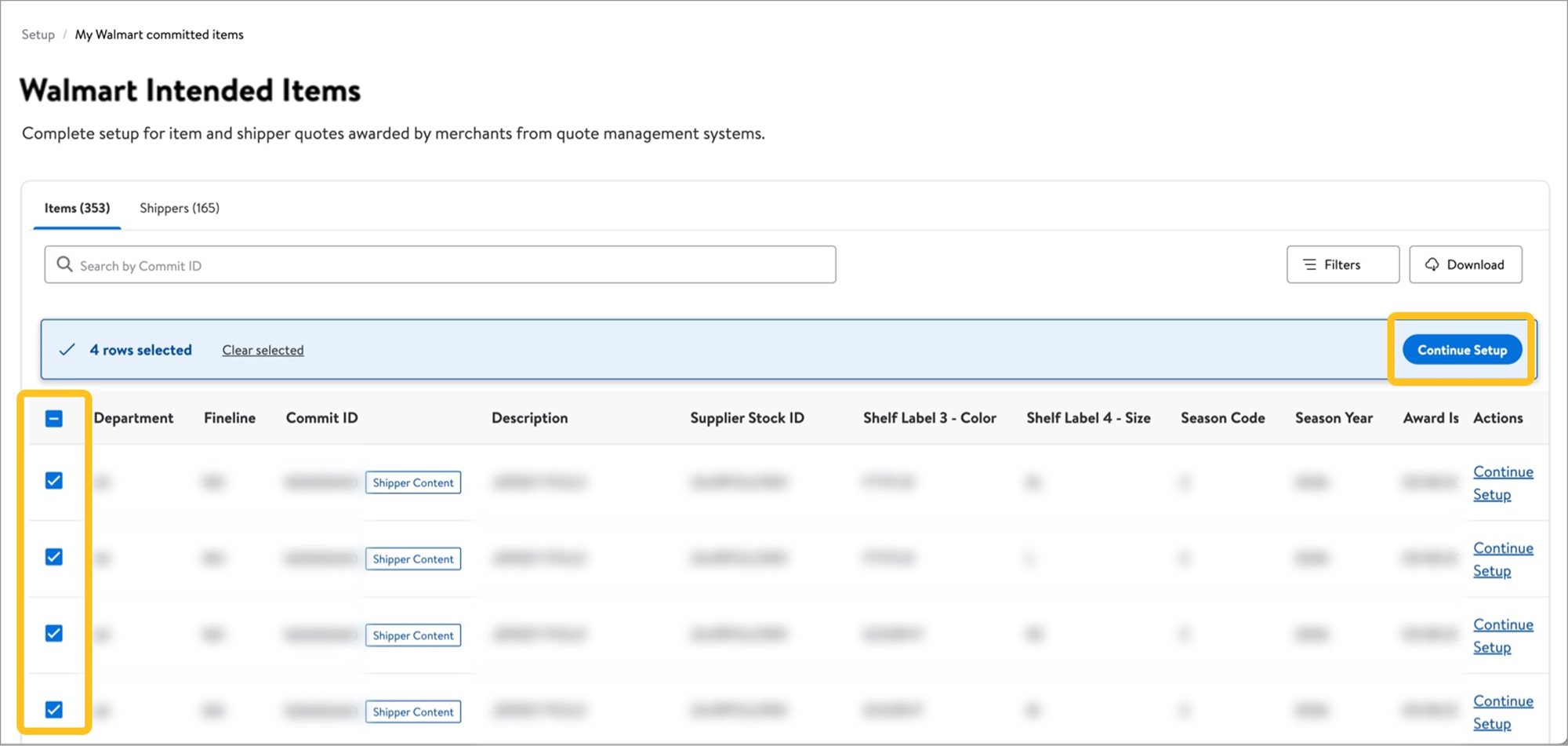Image resolution: width=1568 pixels, height=746 pixels.
Task: Click the Filters lines icon
Action: pos(1309,265)
